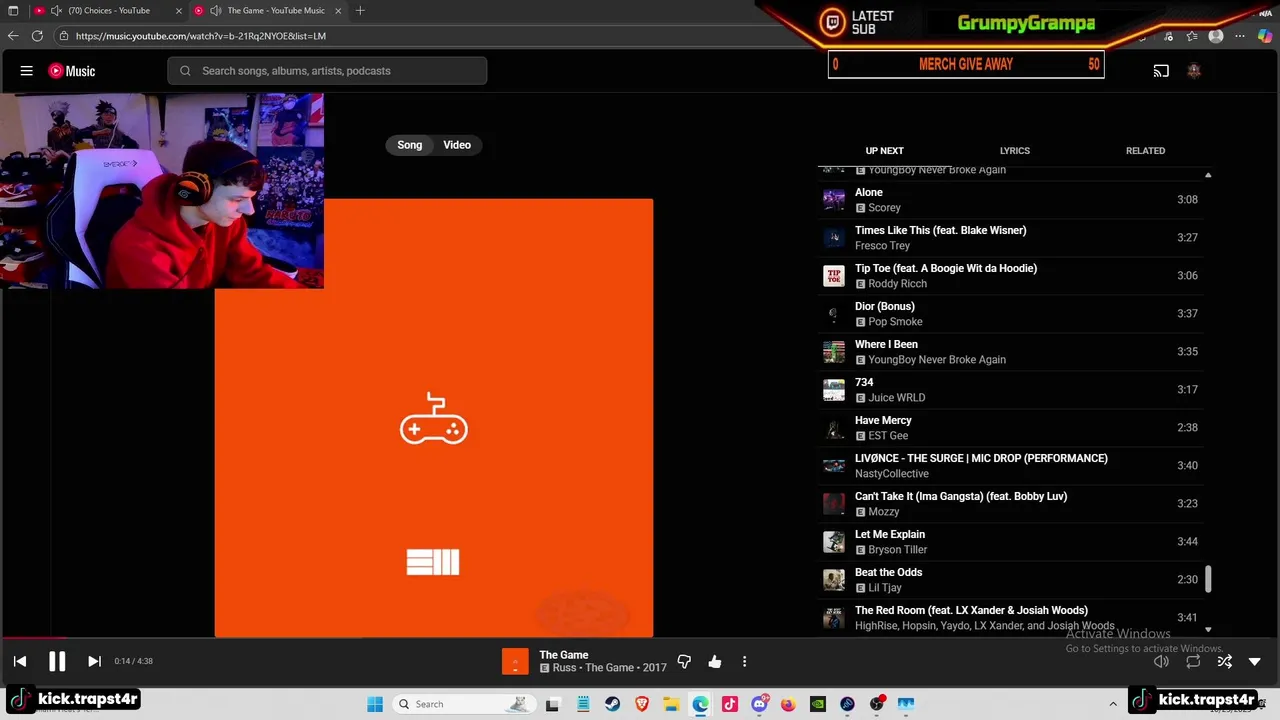Play Times Like This by Fresco Trey

pos(1010,238)
